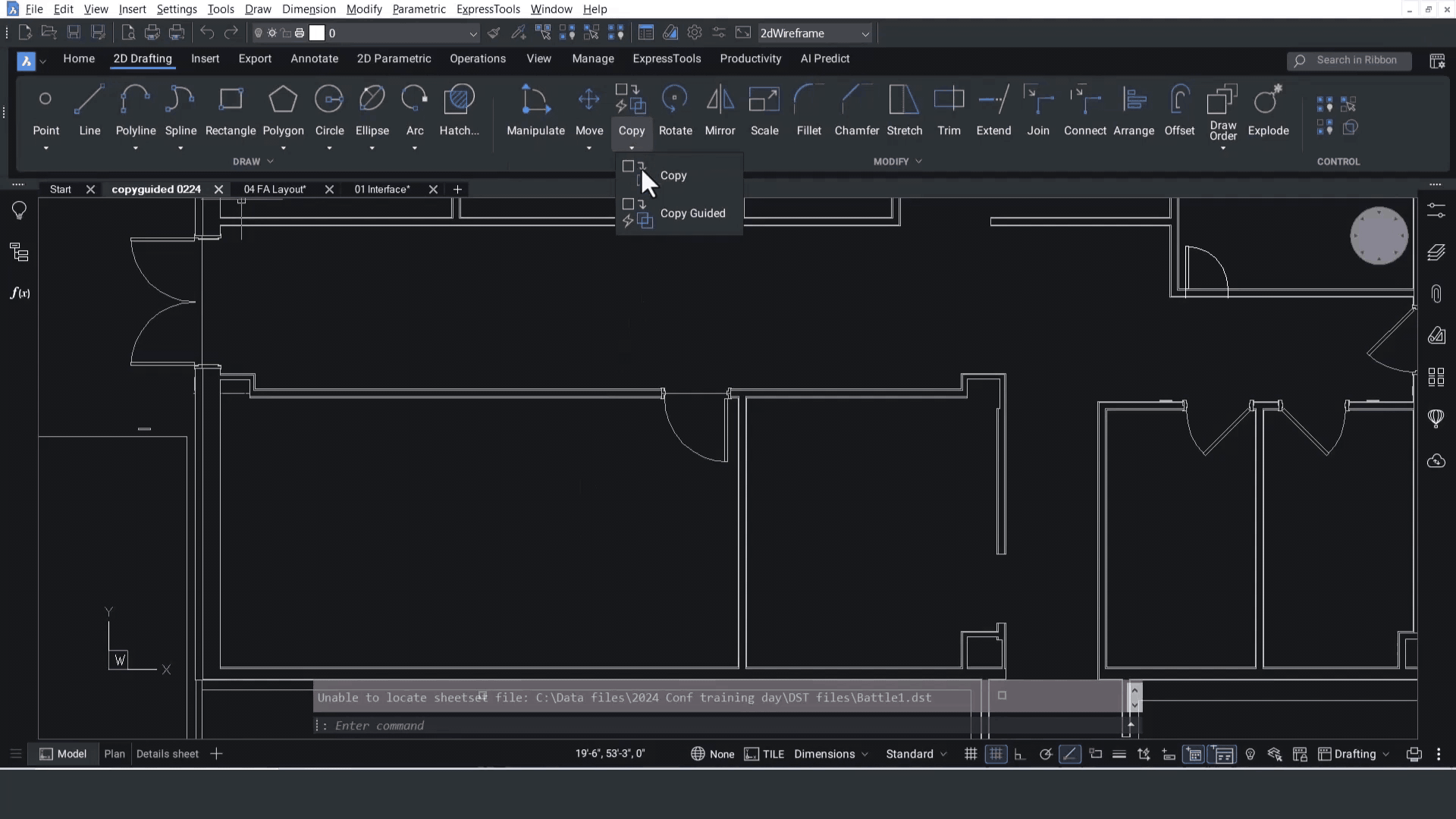Image resolution: width=1456 pixels, height=819 pixels.
Task: Choose Copy Guided from the dropdown menu
Action: [692, 213]
